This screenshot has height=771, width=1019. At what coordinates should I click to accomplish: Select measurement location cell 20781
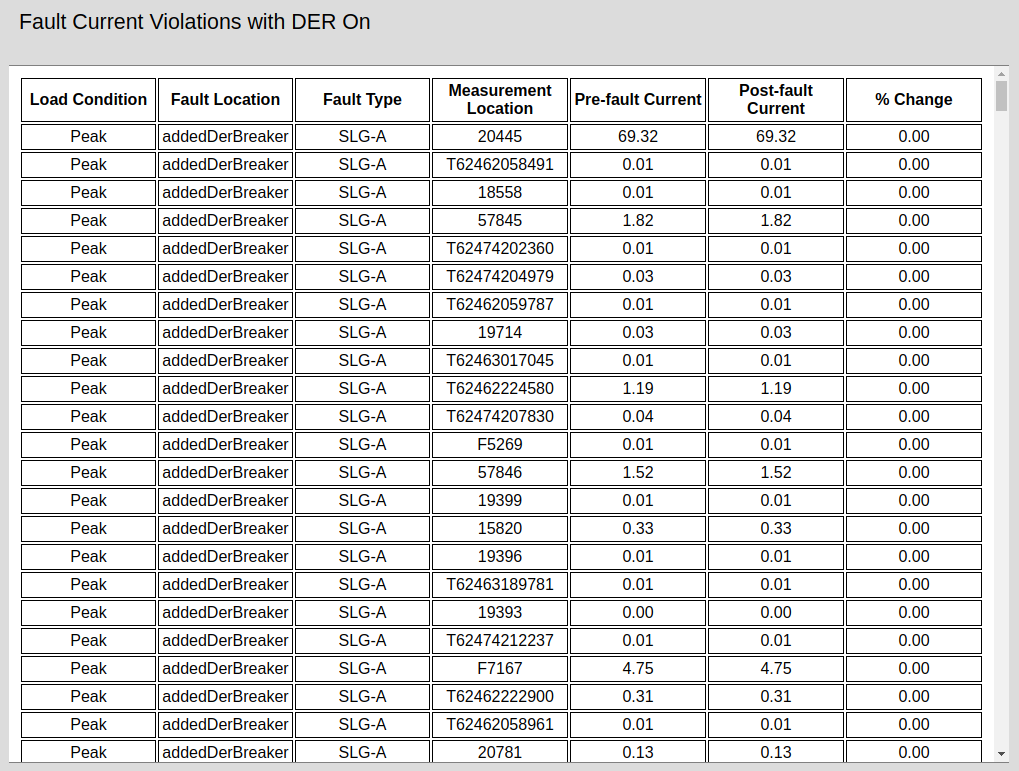(x=500, y=751)
